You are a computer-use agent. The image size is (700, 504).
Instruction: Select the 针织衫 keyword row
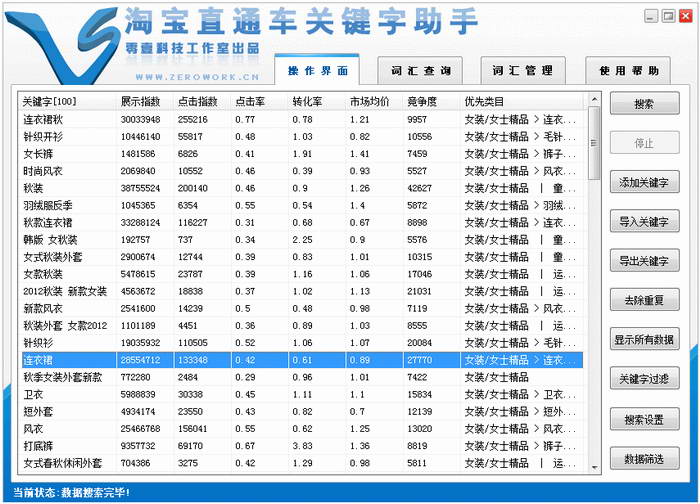[x=302, y=343]
